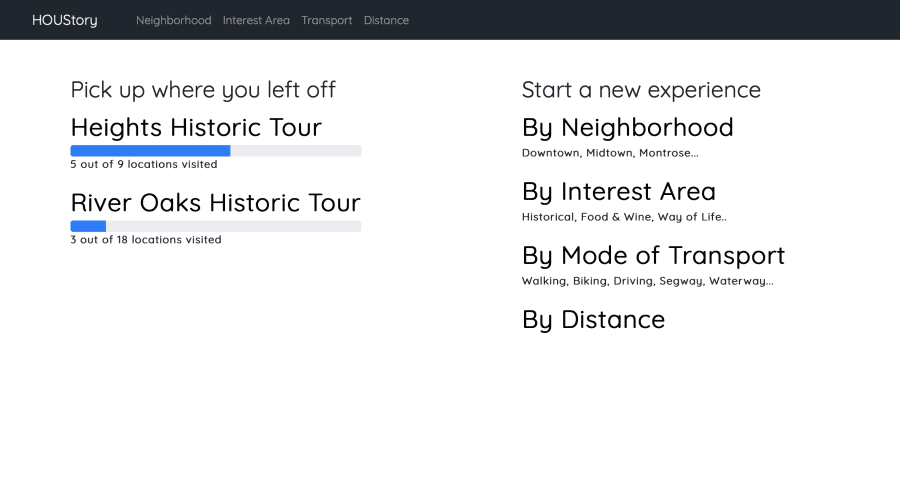Image resolution: width=900 pixels, height=493 pixels.
Task: Choose By Distance experience
Action: [593, 320]
